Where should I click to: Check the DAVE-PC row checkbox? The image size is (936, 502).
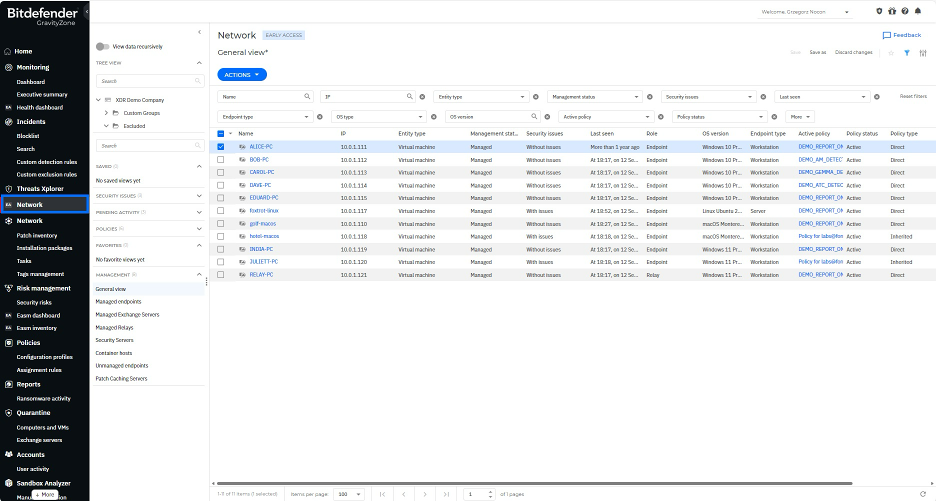click(221, 186)
